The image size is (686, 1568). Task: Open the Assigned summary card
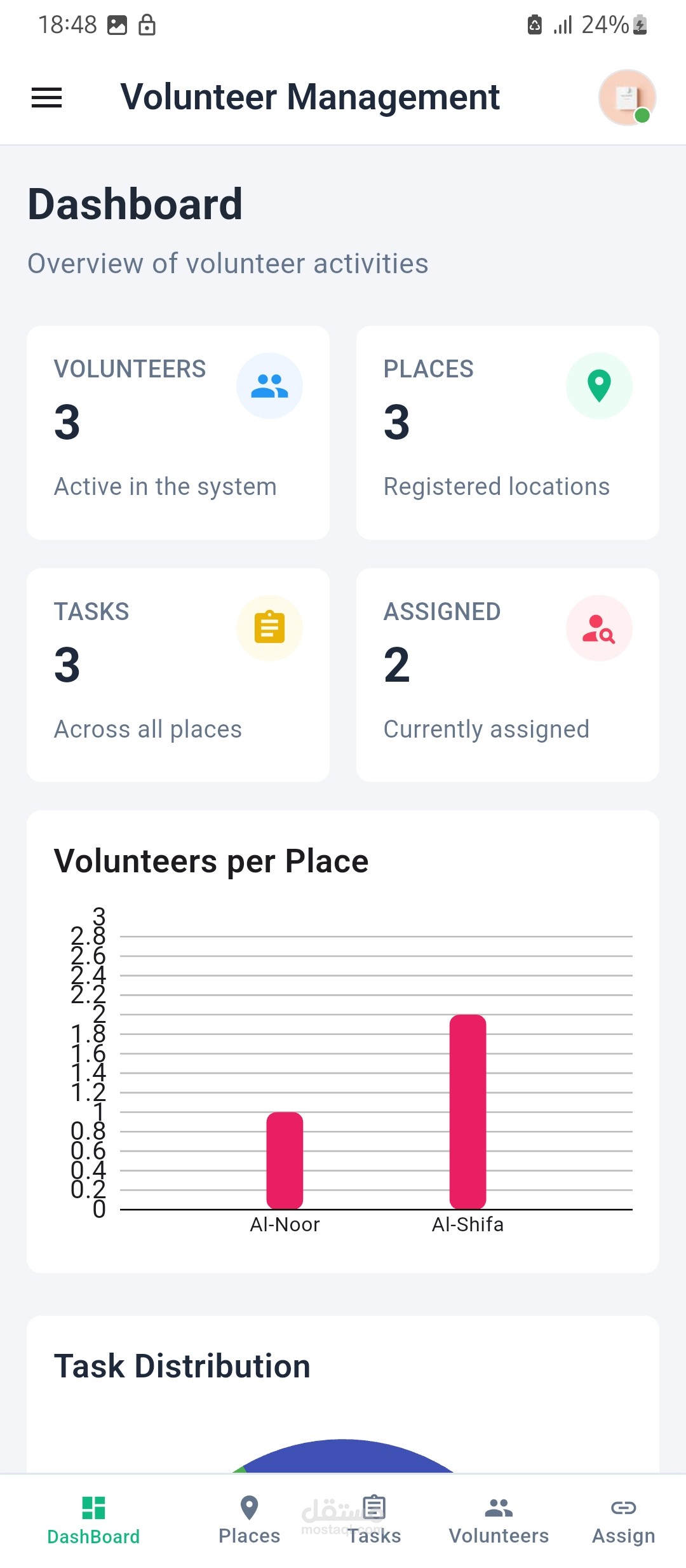tap(508, 675)
